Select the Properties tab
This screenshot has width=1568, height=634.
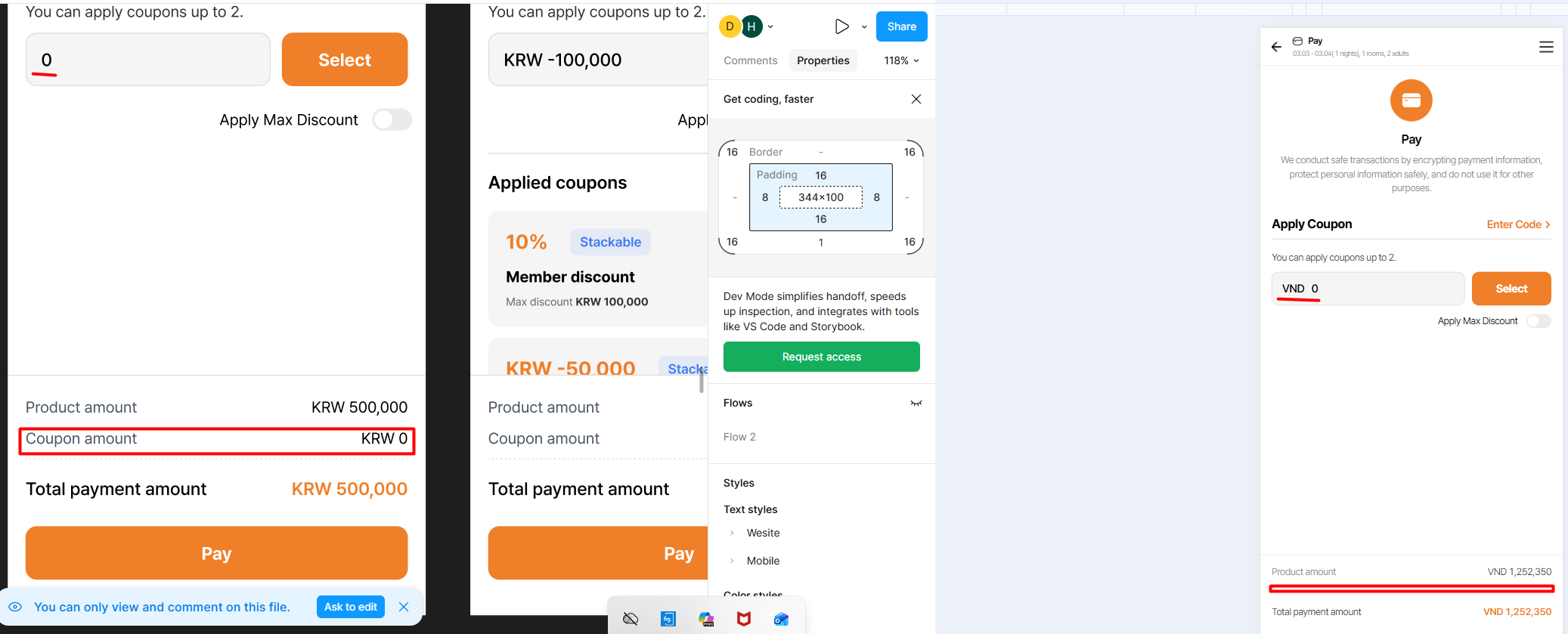click(823, 60)
